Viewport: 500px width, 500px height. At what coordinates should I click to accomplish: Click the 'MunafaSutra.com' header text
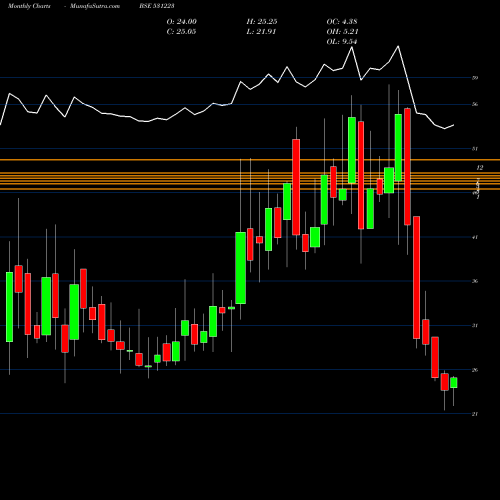point(95,6)
